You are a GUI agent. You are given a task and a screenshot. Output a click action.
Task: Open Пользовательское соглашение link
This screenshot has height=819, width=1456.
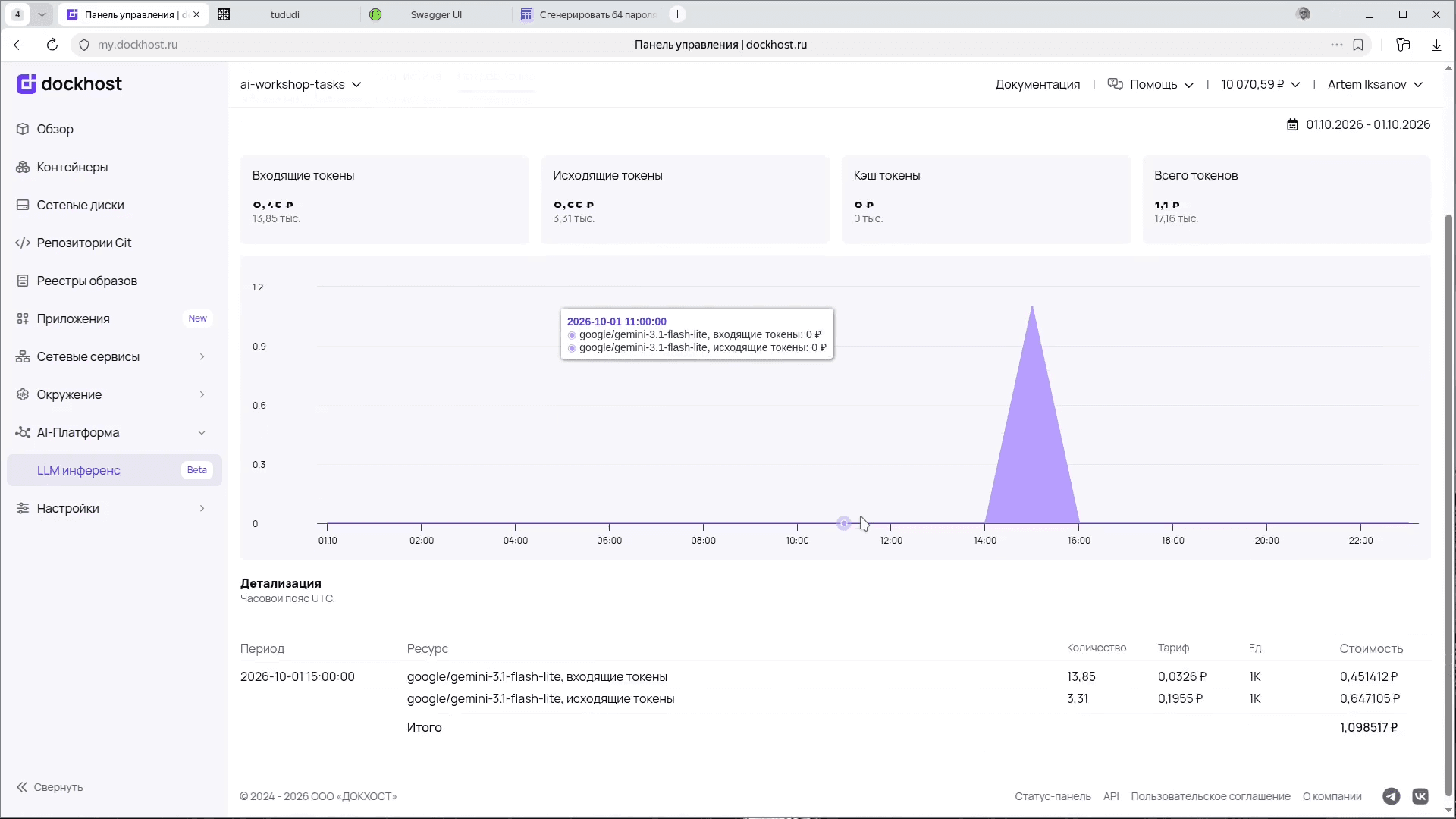pyautogui.click(x=1210, y=796)
